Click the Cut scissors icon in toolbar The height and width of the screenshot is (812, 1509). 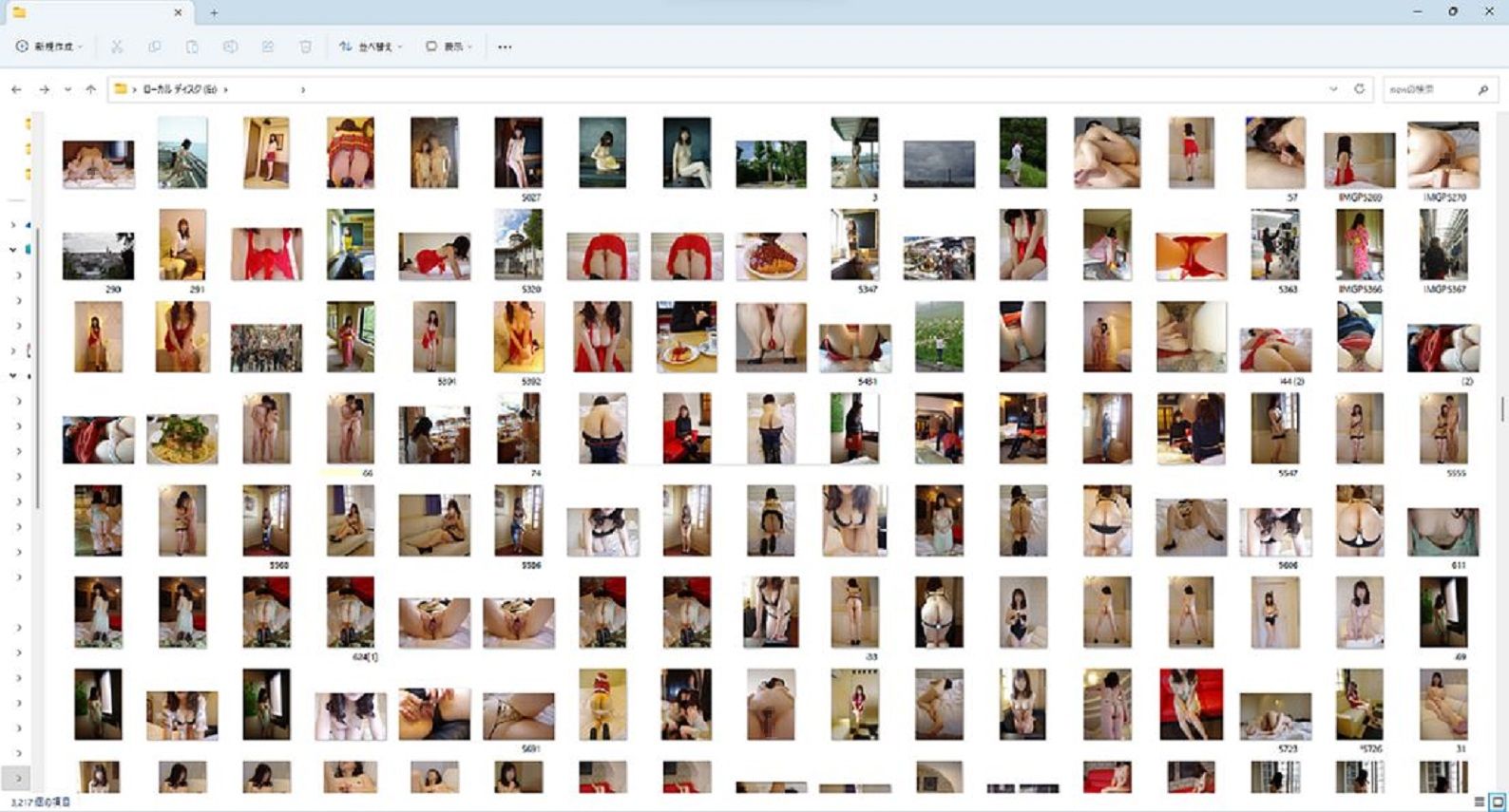point(117,47)
